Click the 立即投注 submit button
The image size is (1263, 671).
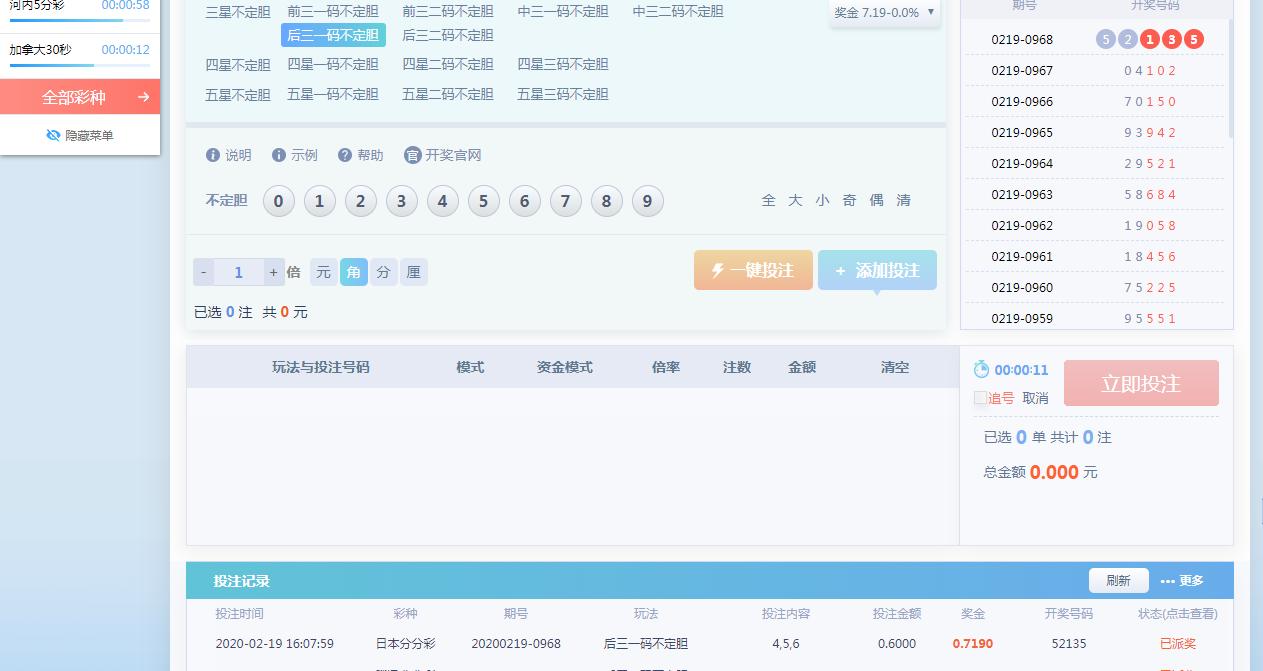point(1141,383)
